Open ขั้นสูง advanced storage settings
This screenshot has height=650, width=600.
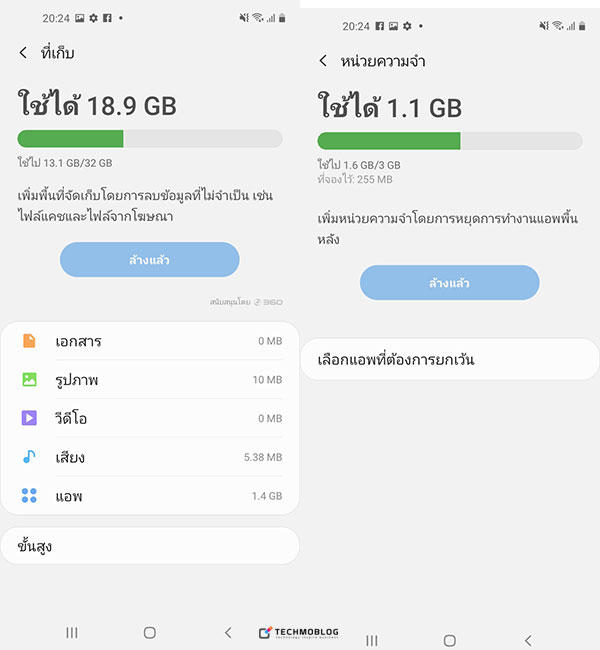click(x=150, y=546)
